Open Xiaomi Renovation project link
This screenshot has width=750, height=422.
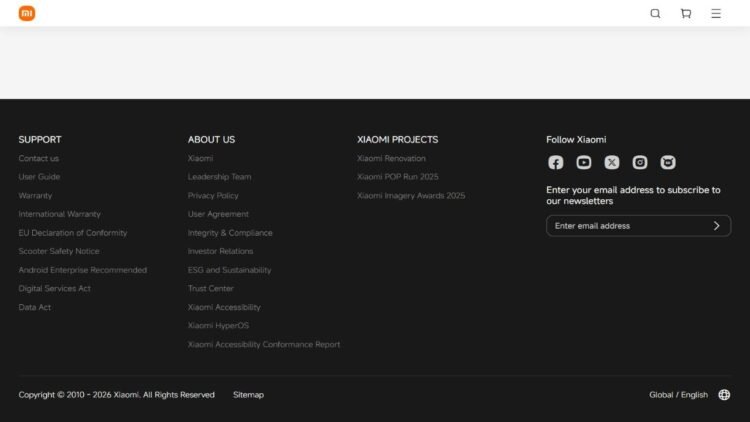click(x=391, y=158)
